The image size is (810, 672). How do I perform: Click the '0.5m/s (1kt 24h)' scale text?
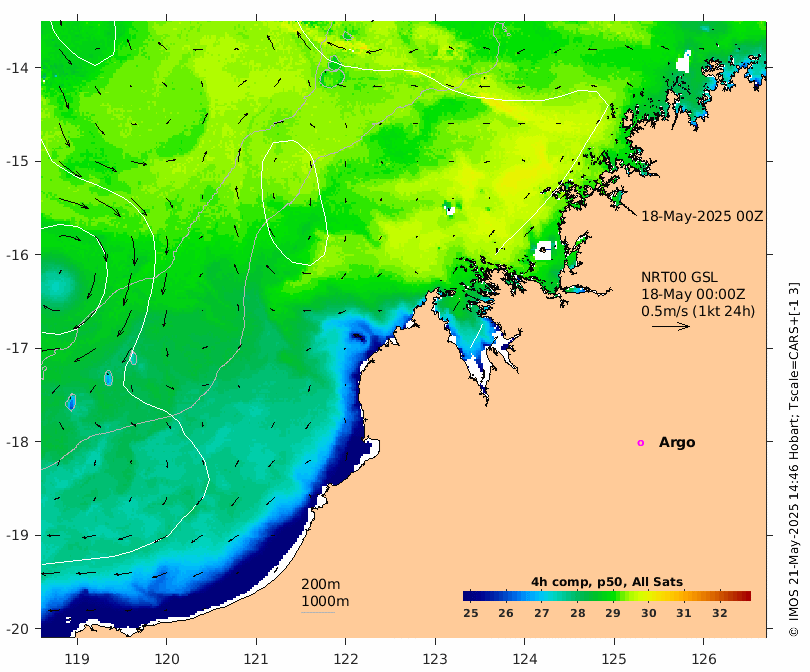click(698, 311)
